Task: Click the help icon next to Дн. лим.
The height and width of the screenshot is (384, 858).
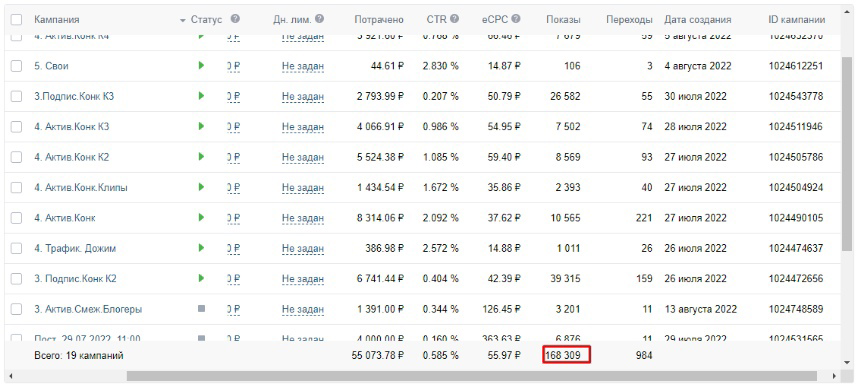Action: coord(320,19)
